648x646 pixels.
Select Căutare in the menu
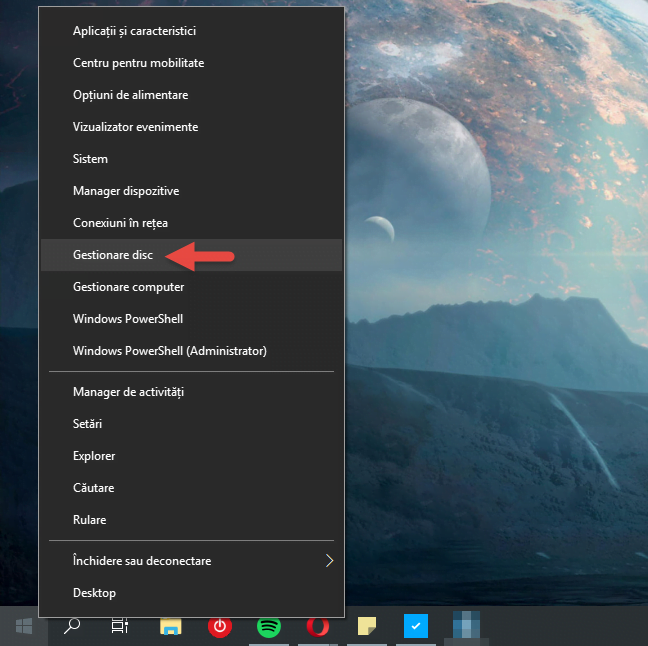click(x=191, y=488)
